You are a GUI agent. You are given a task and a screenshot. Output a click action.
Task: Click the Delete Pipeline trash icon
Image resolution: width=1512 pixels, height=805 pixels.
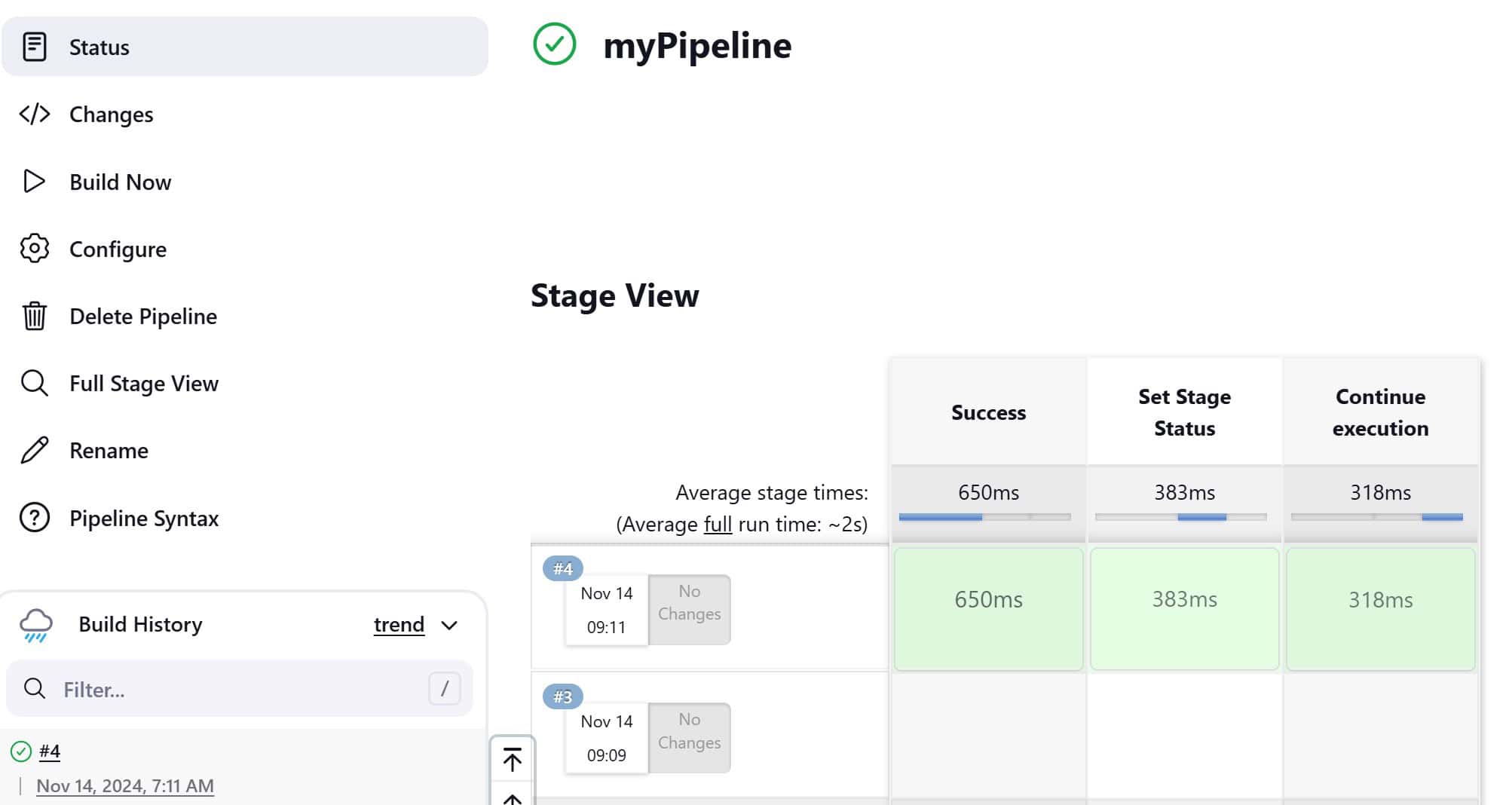click(x=35, y=316)
